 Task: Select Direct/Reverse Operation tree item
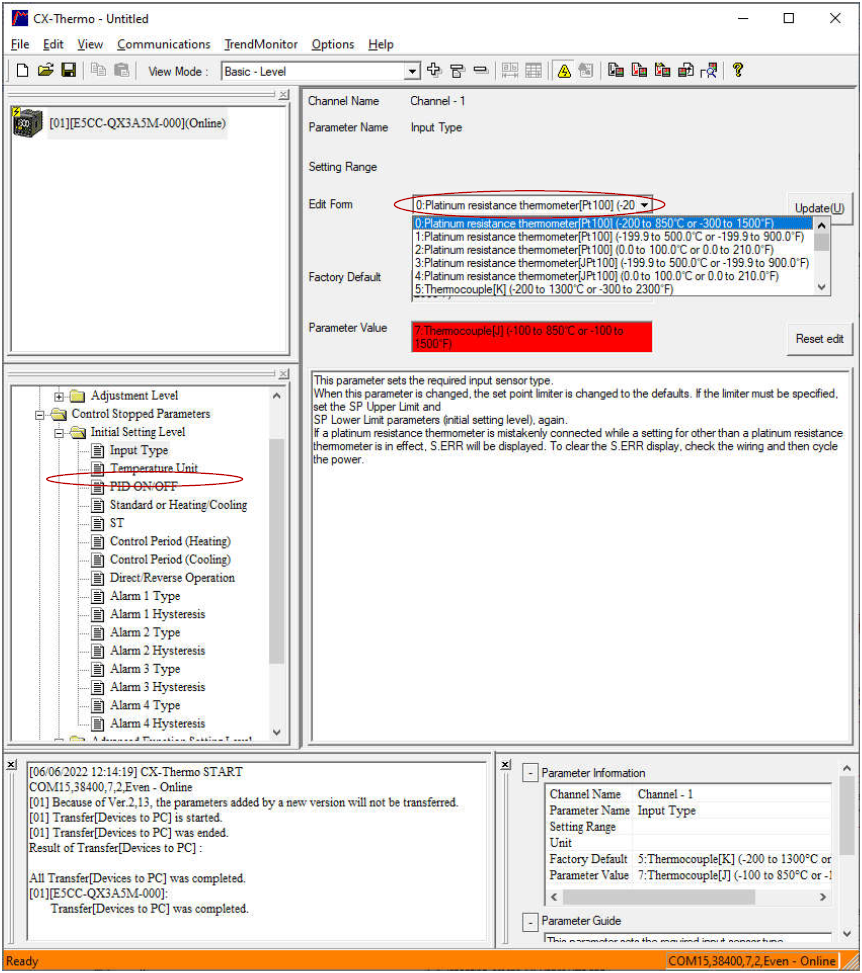[172, 578]
